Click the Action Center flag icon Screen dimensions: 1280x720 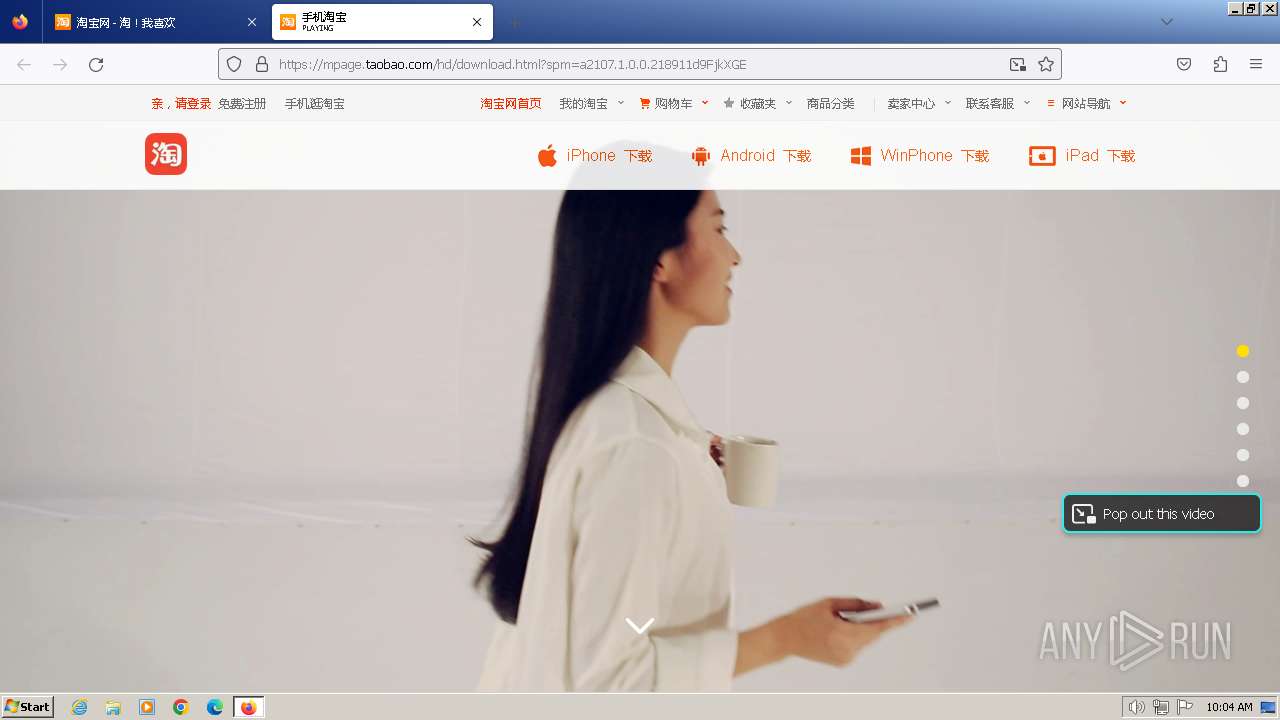click(x=1185, y=707)
